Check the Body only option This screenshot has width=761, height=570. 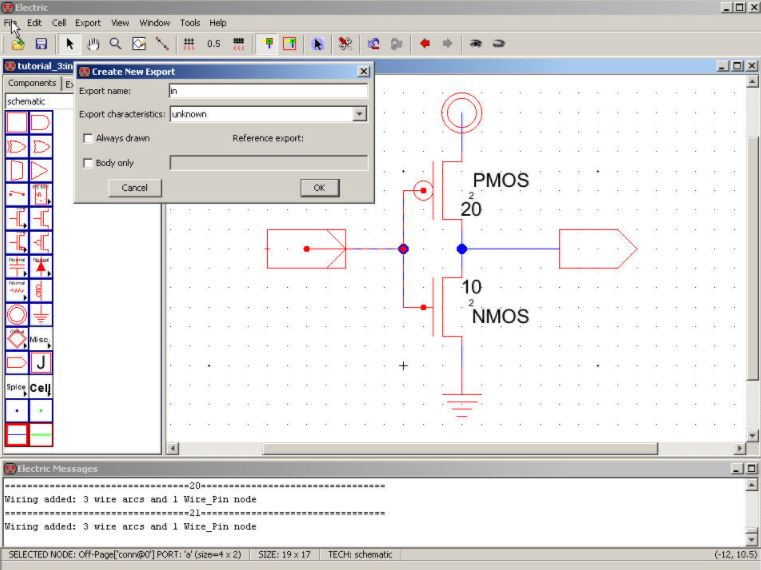[88, 163]
